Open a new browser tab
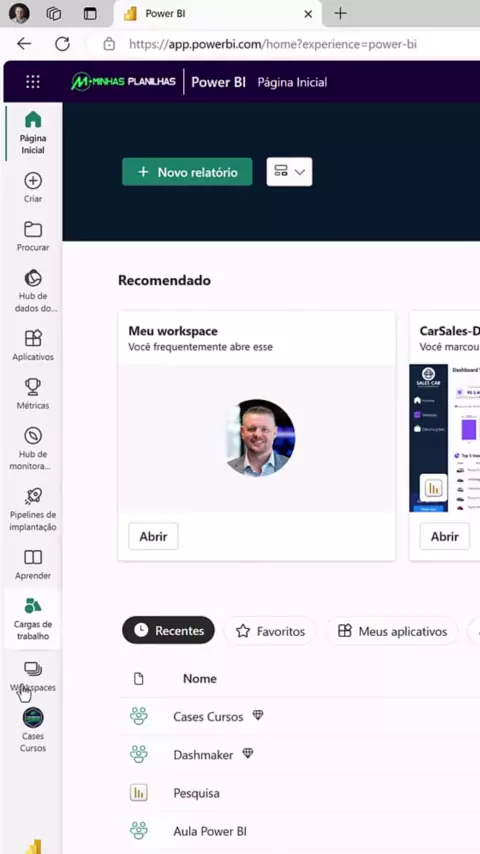 click(x=340, y=14)
